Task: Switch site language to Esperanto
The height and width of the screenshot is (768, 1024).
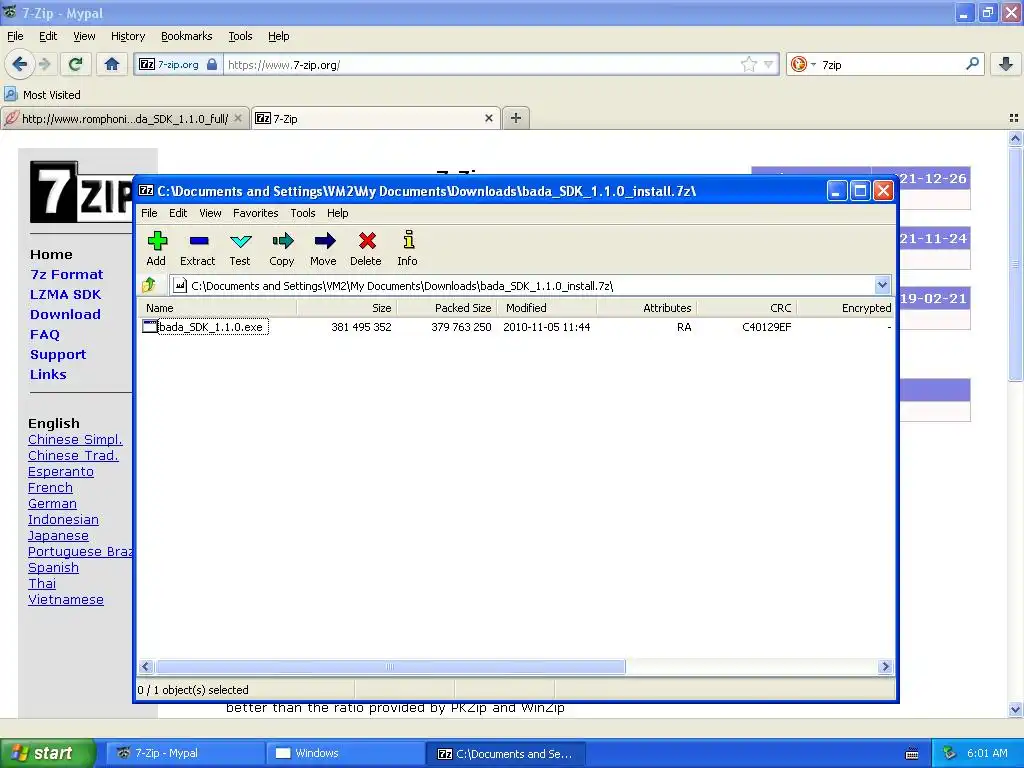Action: [x=61, y=472]
